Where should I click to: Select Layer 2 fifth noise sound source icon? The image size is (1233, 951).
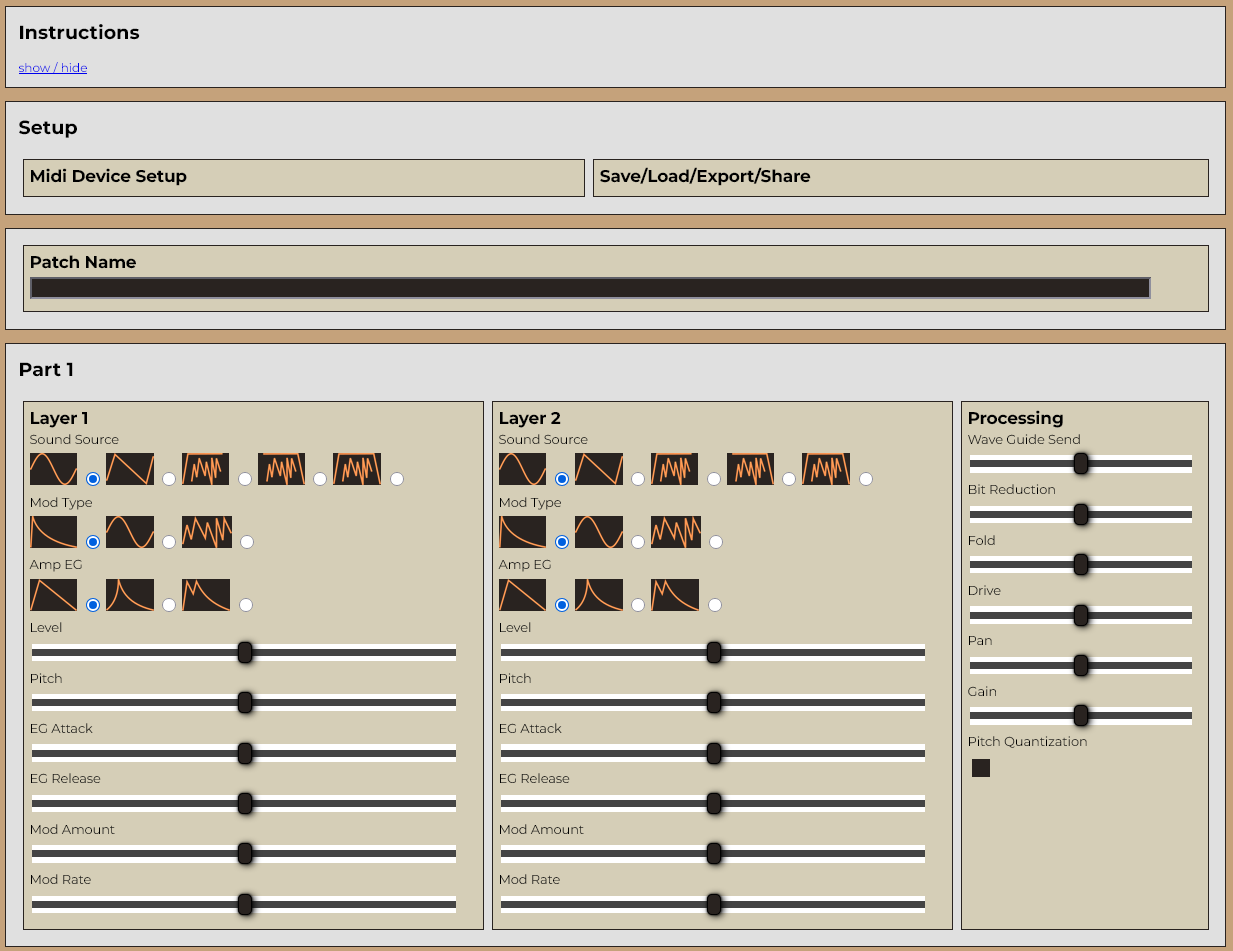pyautogui.click(x=826, y=469)
